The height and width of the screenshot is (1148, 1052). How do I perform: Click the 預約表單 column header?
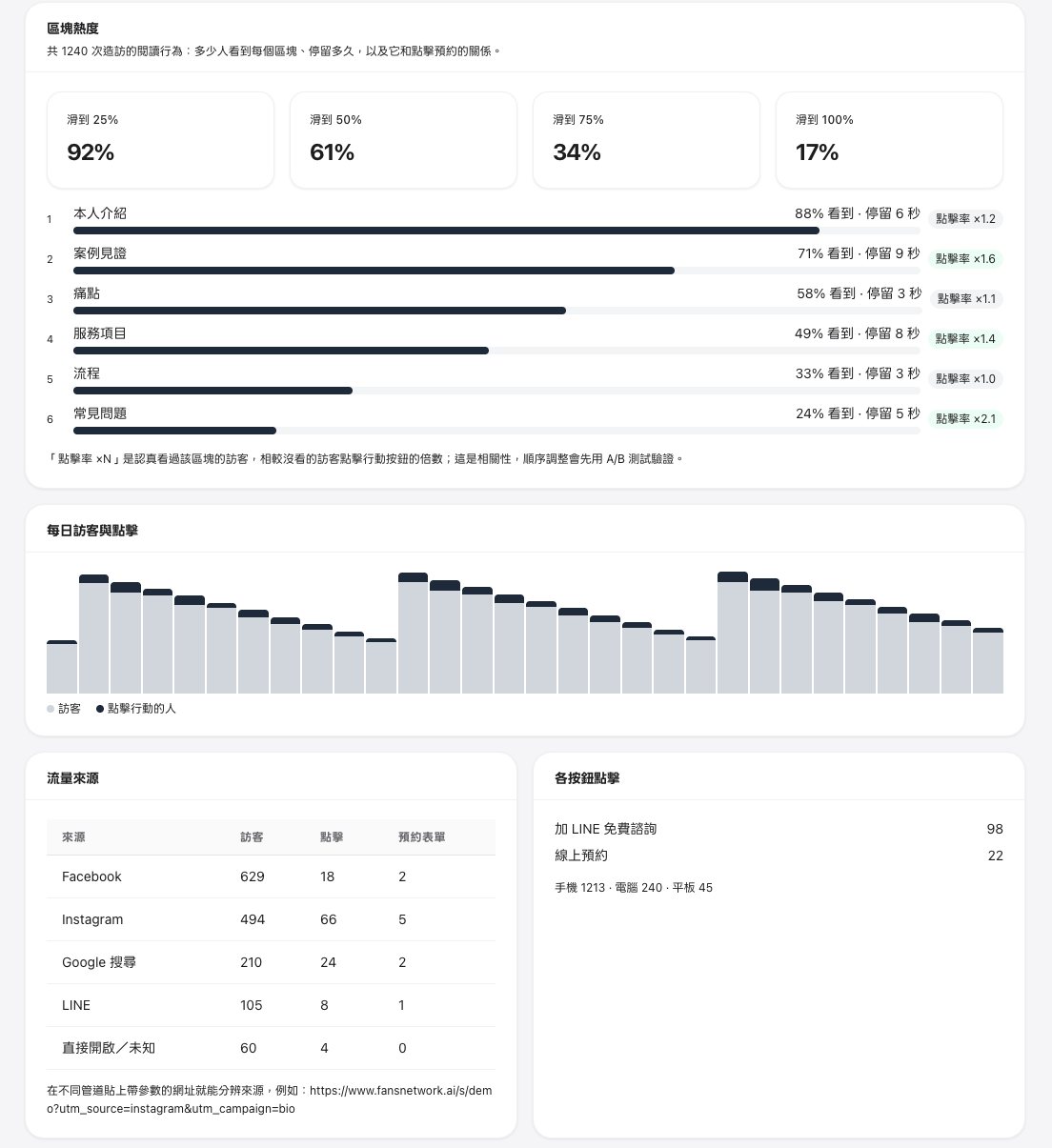point(422,837)
